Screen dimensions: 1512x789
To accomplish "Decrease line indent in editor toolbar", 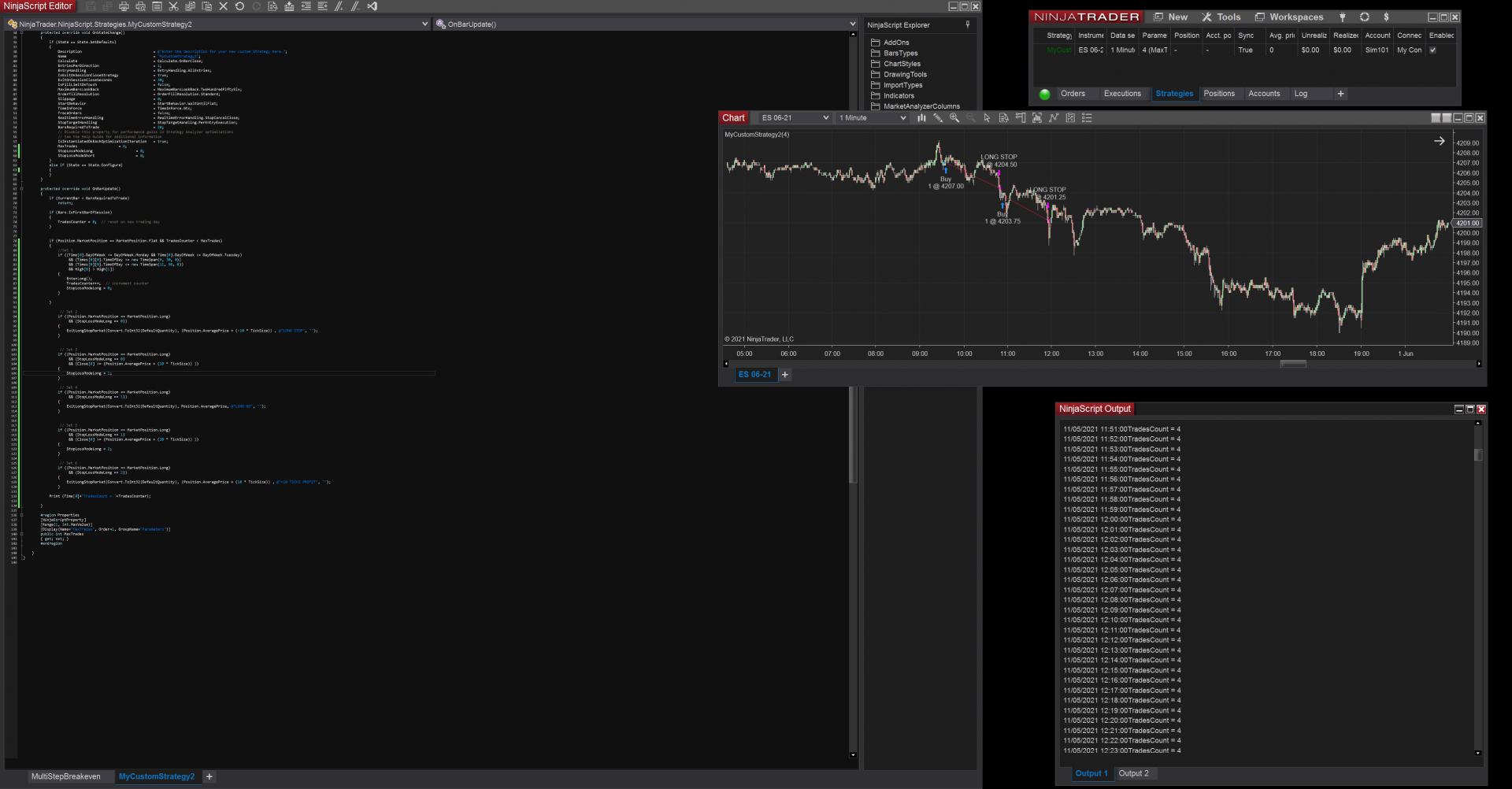I will tap(306, 6).
